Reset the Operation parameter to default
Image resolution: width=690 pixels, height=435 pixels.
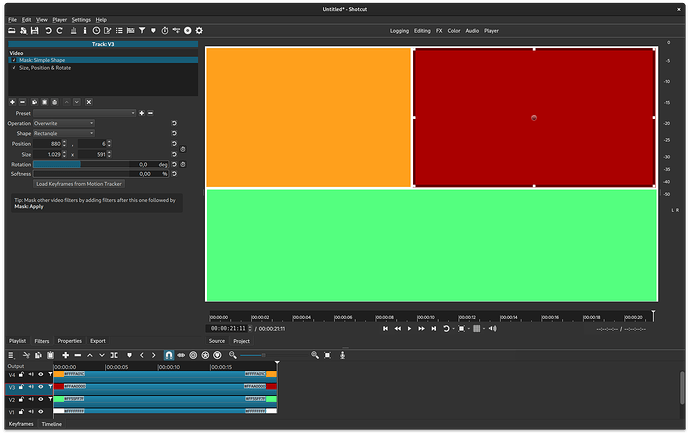(173, 123)
